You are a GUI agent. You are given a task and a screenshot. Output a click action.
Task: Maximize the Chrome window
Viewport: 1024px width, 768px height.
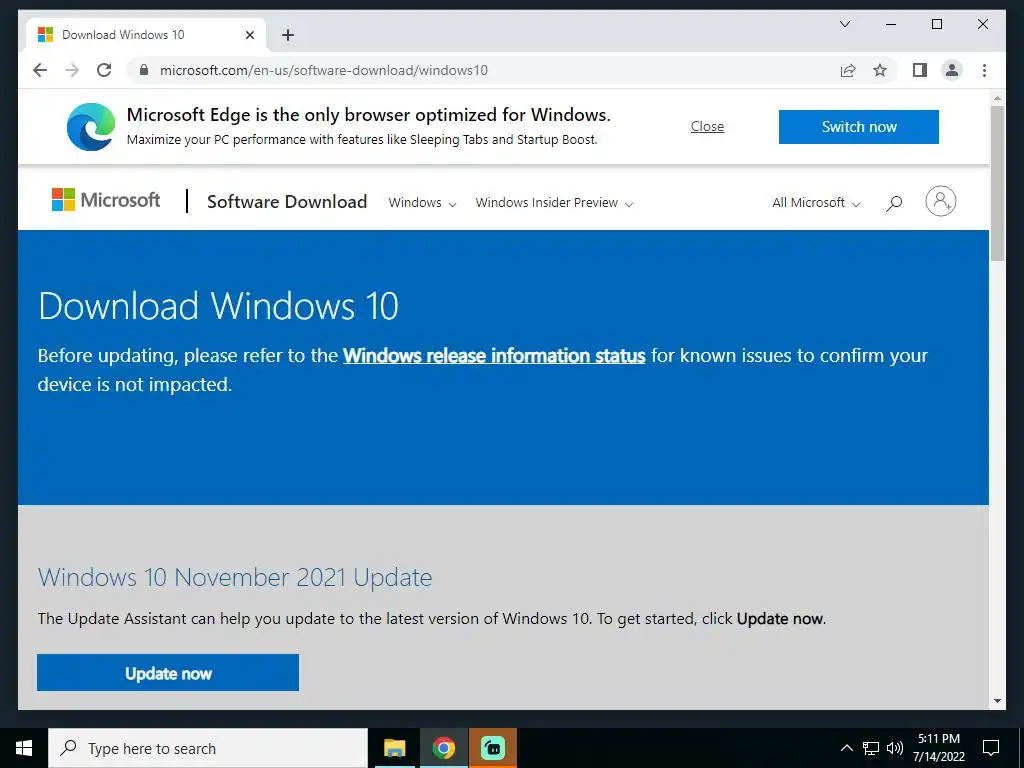tap(936, 24)
